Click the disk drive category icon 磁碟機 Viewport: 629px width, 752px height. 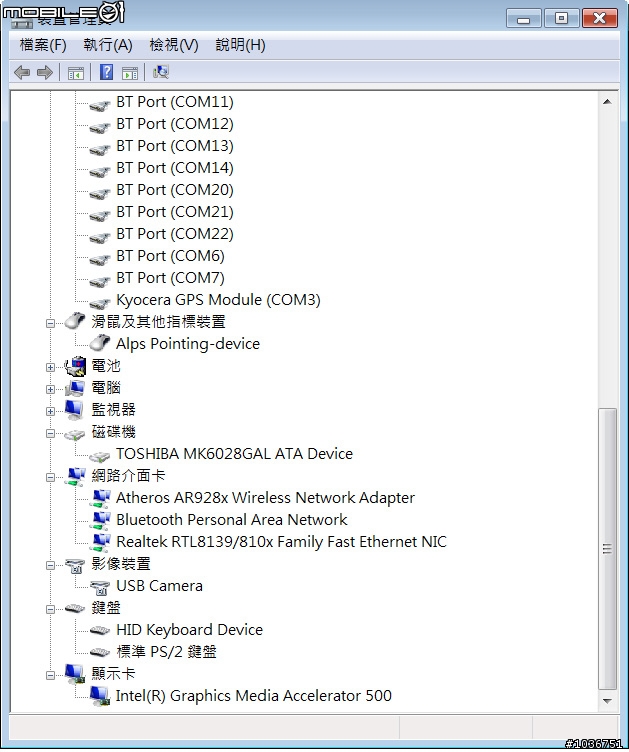pos(75,434)
